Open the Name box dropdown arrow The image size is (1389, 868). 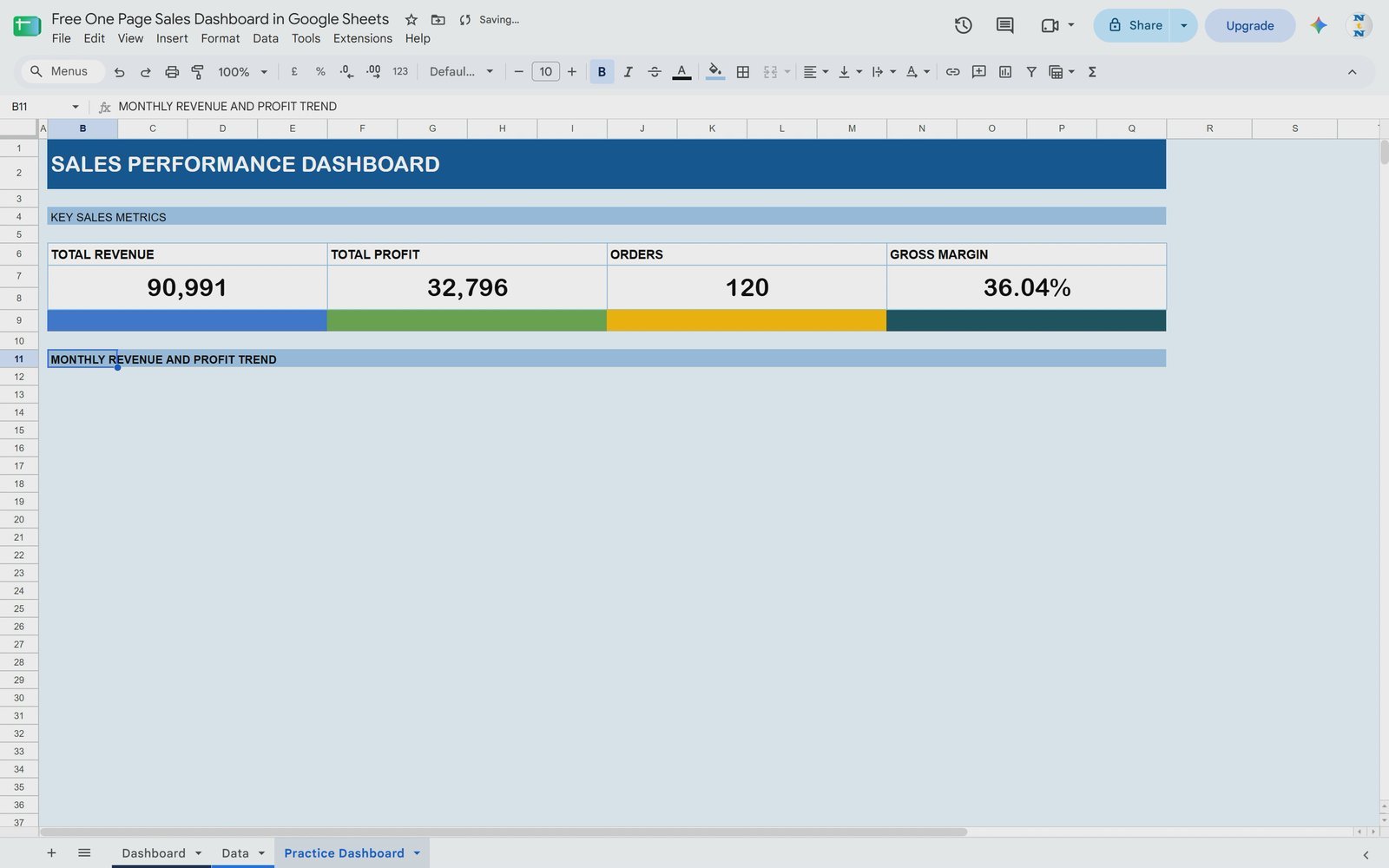pos(76,107)
